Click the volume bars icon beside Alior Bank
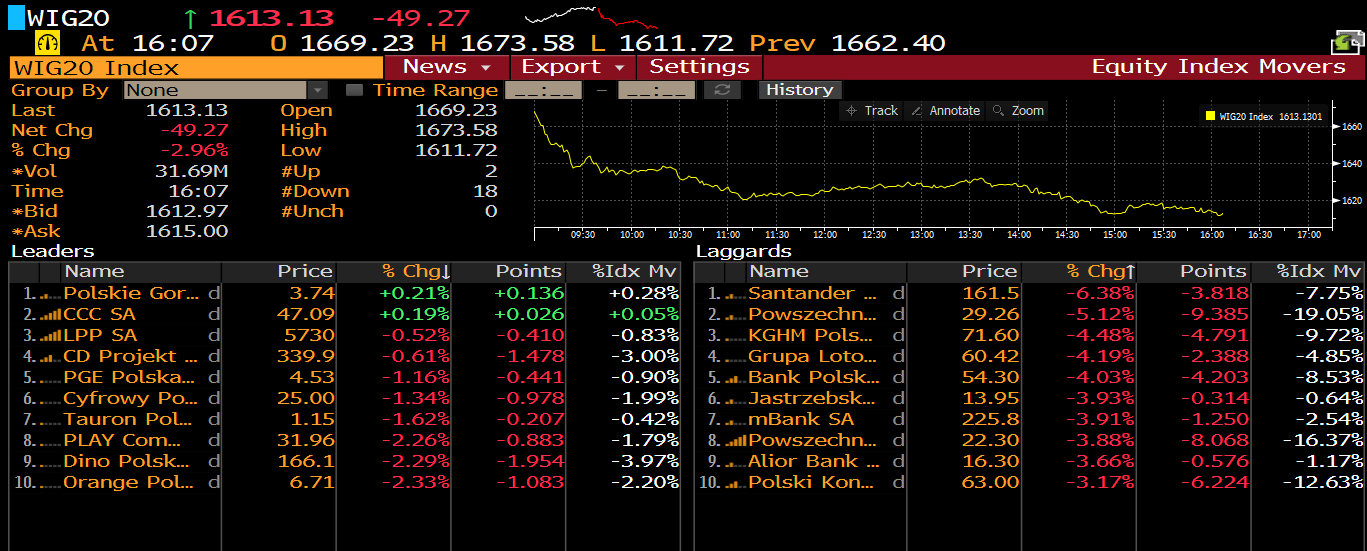The width and height of the screenshot is (1367, 551). coord(735,462)
